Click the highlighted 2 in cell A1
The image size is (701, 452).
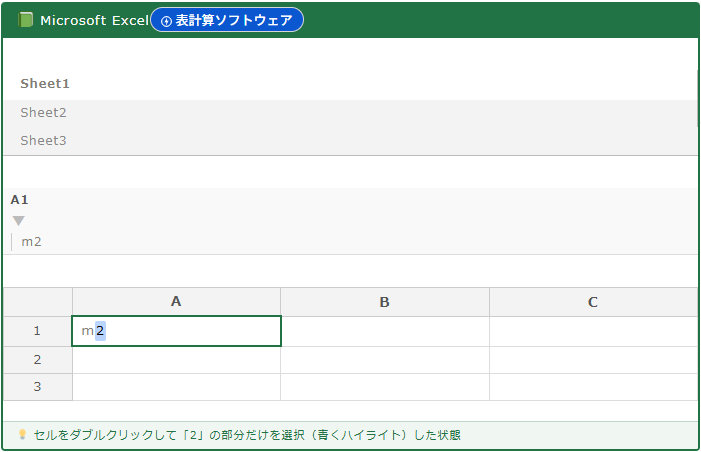[100, 331]
